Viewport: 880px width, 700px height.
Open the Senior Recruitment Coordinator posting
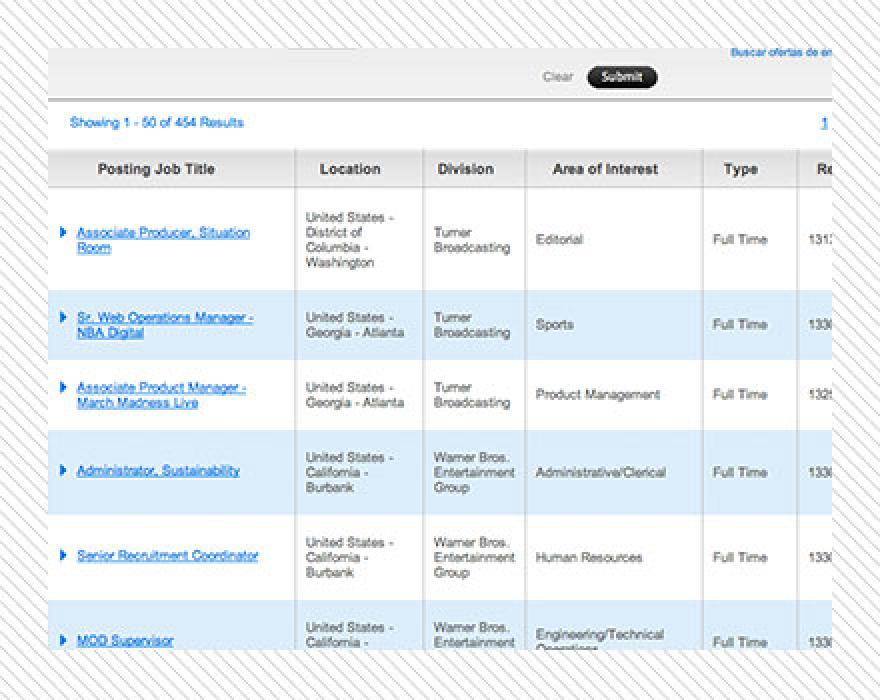pyautogui.click(x=167, y=556)
